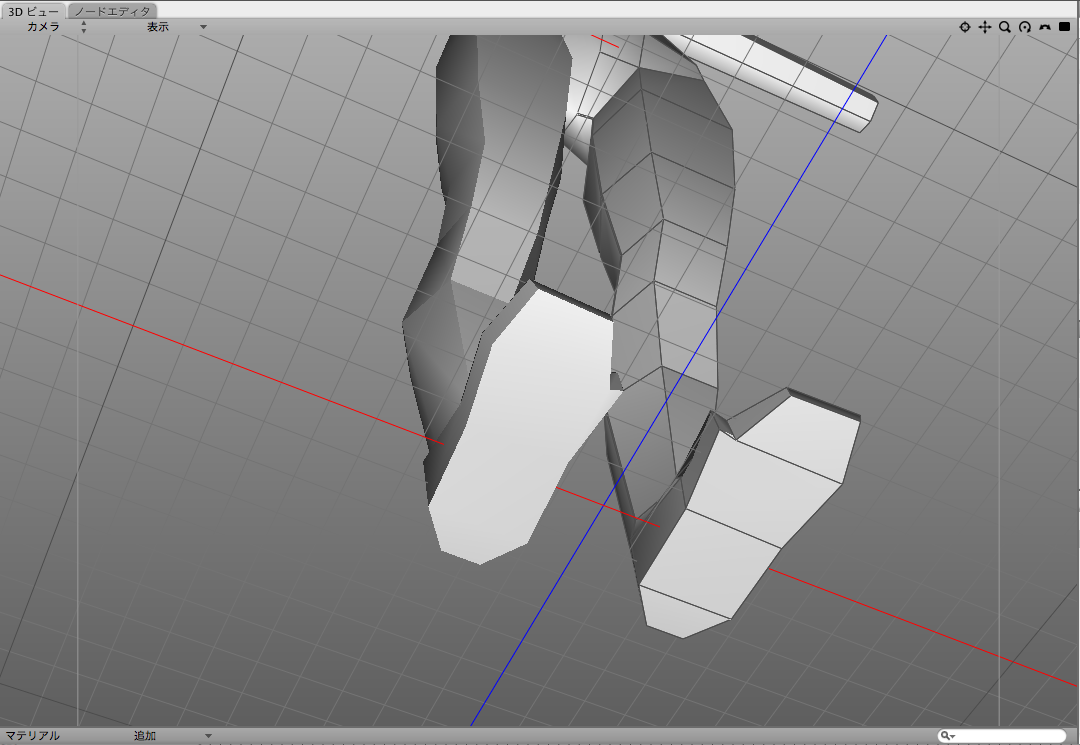This screenshot has width=1080, height=745.
Task: Open the 追加 add material dropdown
Action: click(x=172, y=735)
